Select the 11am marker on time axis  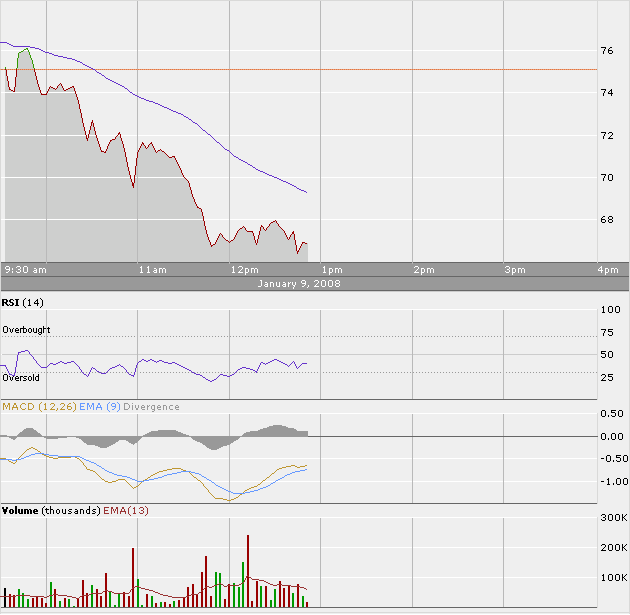152,269
